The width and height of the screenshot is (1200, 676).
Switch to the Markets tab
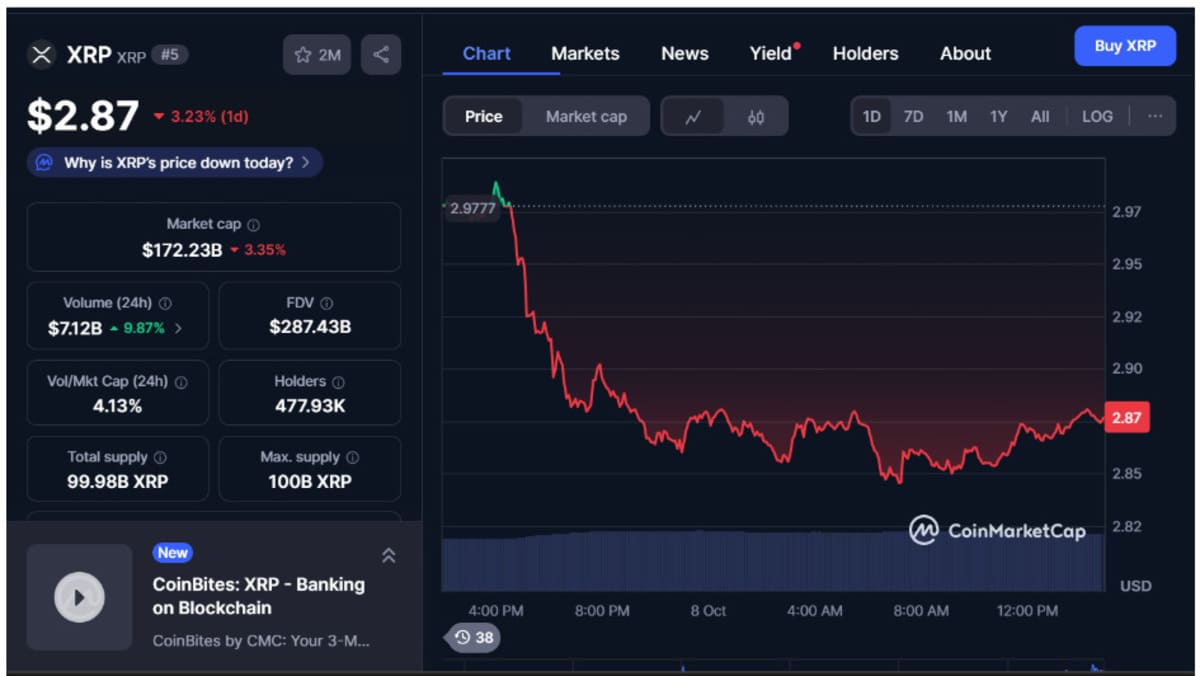pyautogui.click(x=585, y=54)
